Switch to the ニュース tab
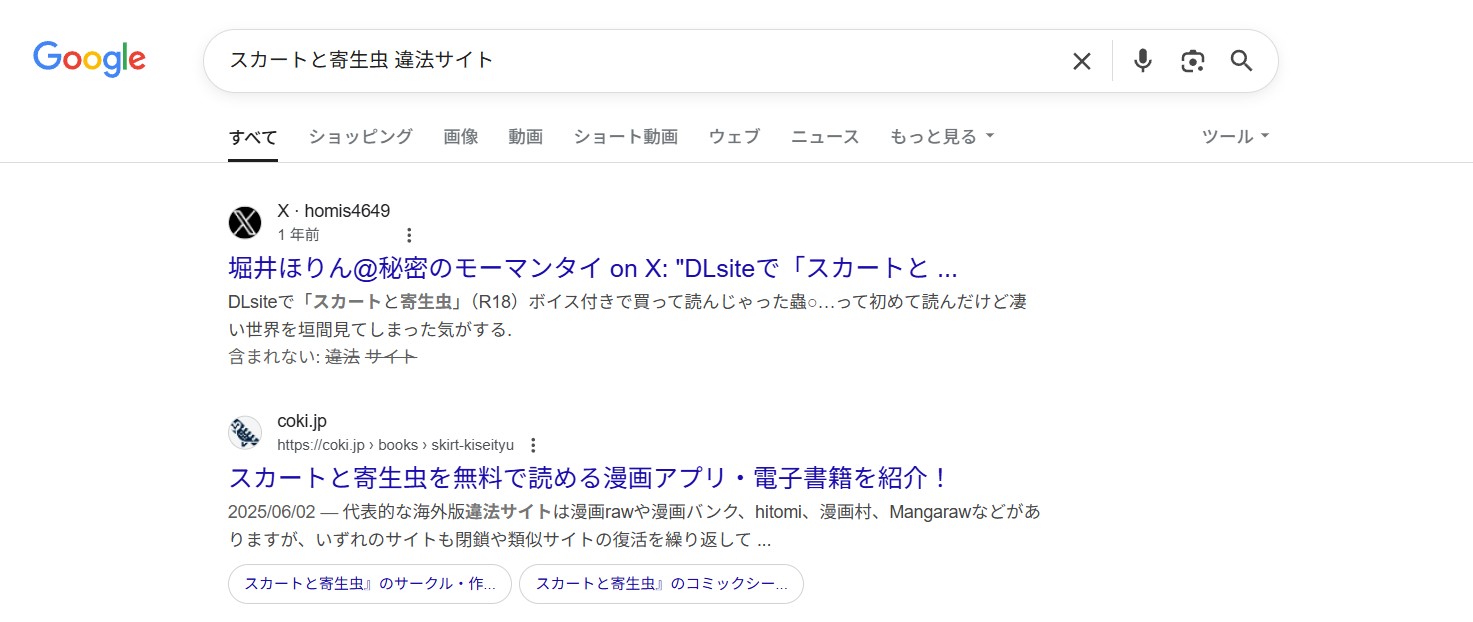This screenshot has height=622, width=1473. click(x=824, y=136)
